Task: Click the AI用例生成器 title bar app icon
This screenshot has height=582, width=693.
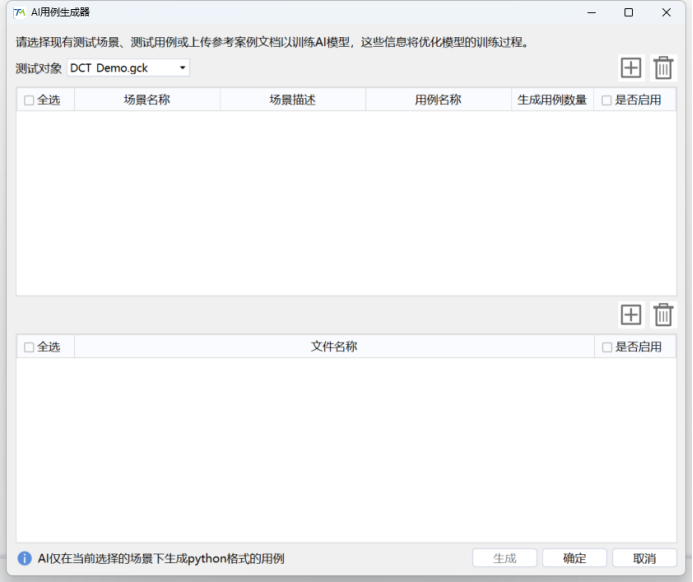Action: tap(18, 13)
